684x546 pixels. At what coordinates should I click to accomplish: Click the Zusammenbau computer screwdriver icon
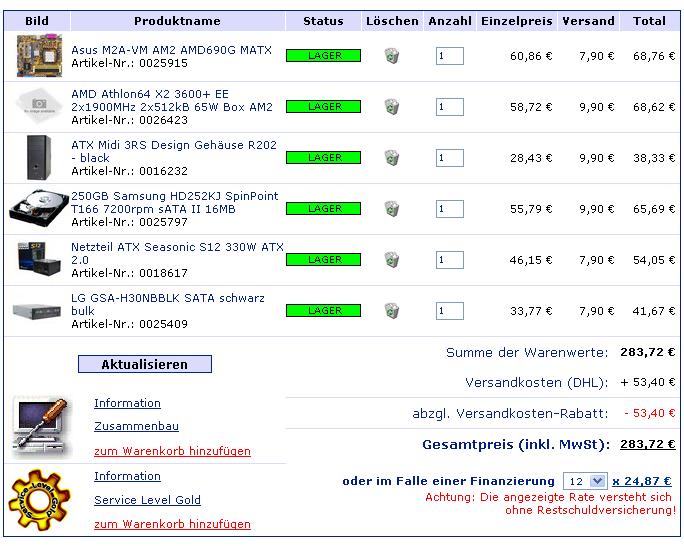pyautogui.click(x=40, y=427)
